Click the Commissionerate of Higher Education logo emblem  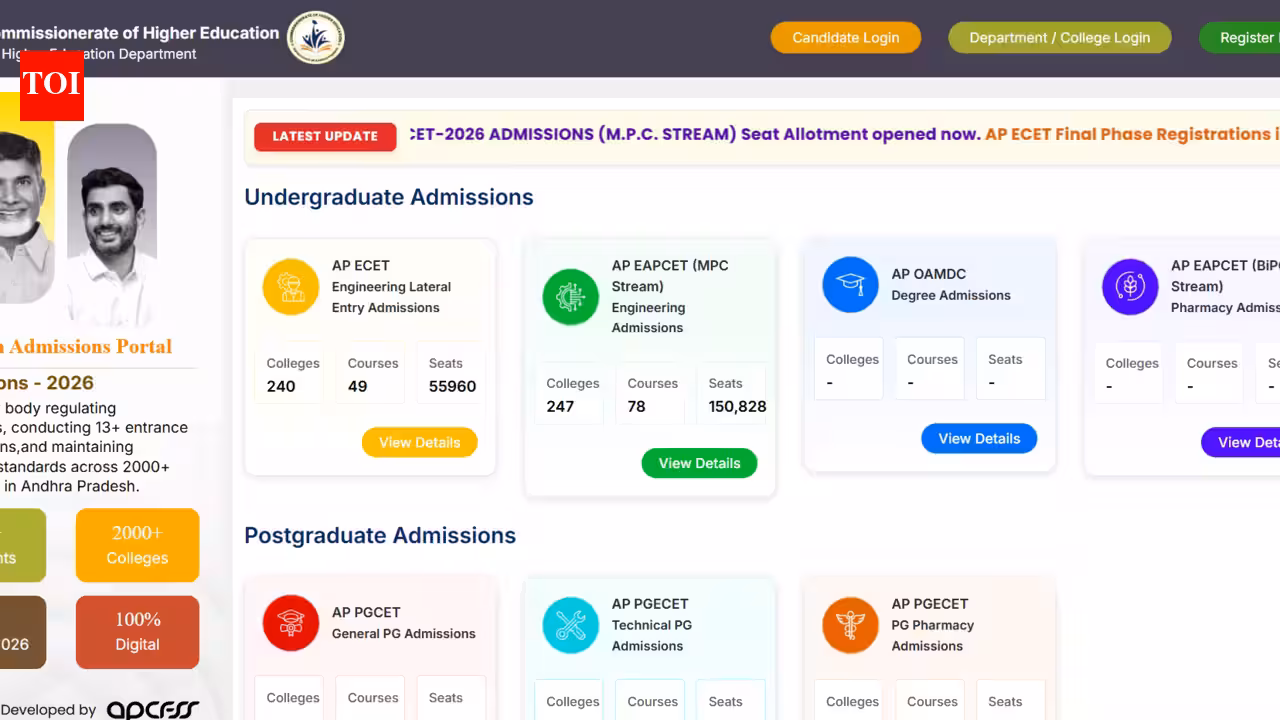316,38
